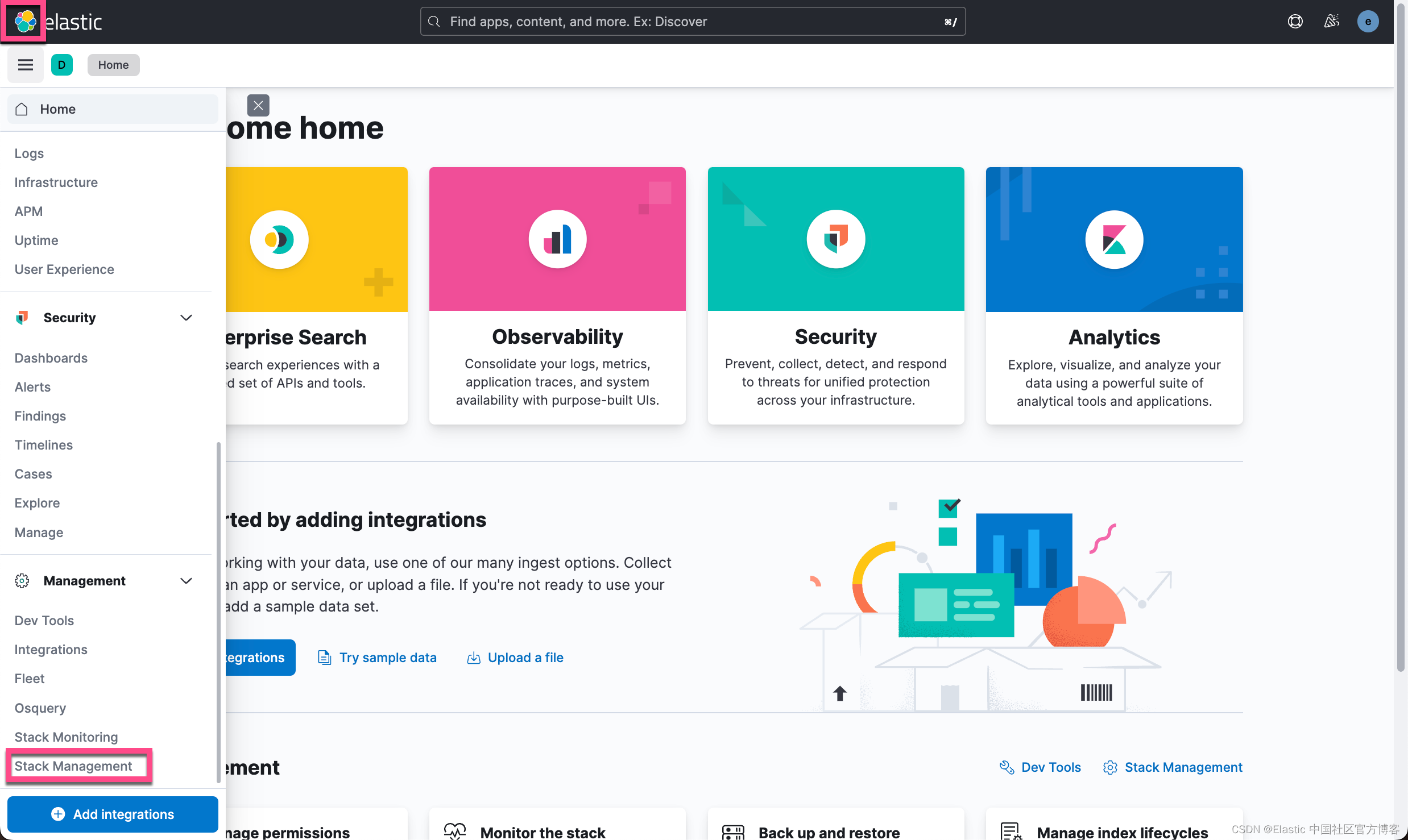Image resolution: width=1408 pixels, height=840 pixels.
Task: Collapse the Security nav section
Action: click(186, 318)
